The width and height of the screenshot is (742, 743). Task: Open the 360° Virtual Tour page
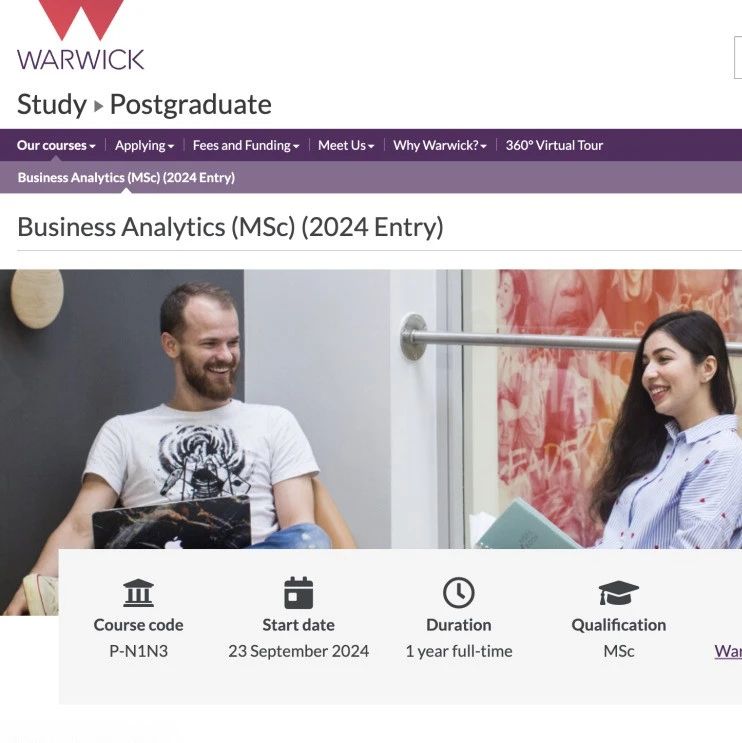pyautogui.click(x=554, y=145)
